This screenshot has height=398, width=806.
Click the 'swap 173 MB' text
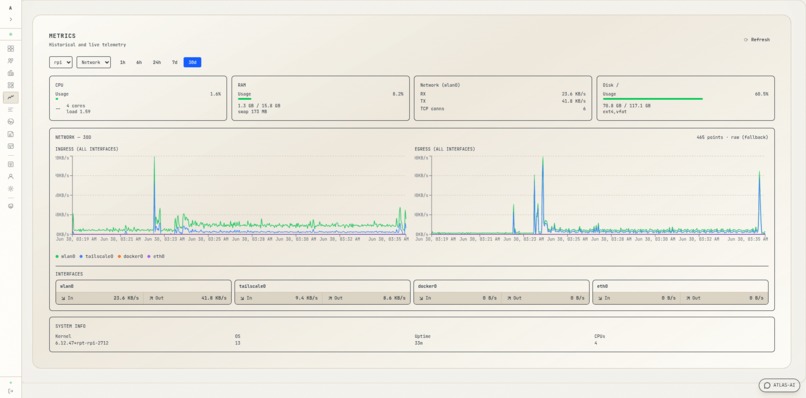pyautogui.click(x=252, y=111)
